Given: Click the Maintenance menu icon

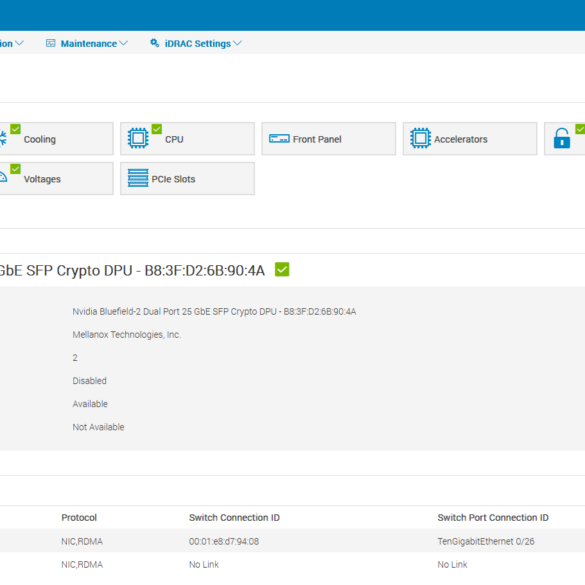Looking at the screenshot, I should 50,43.
